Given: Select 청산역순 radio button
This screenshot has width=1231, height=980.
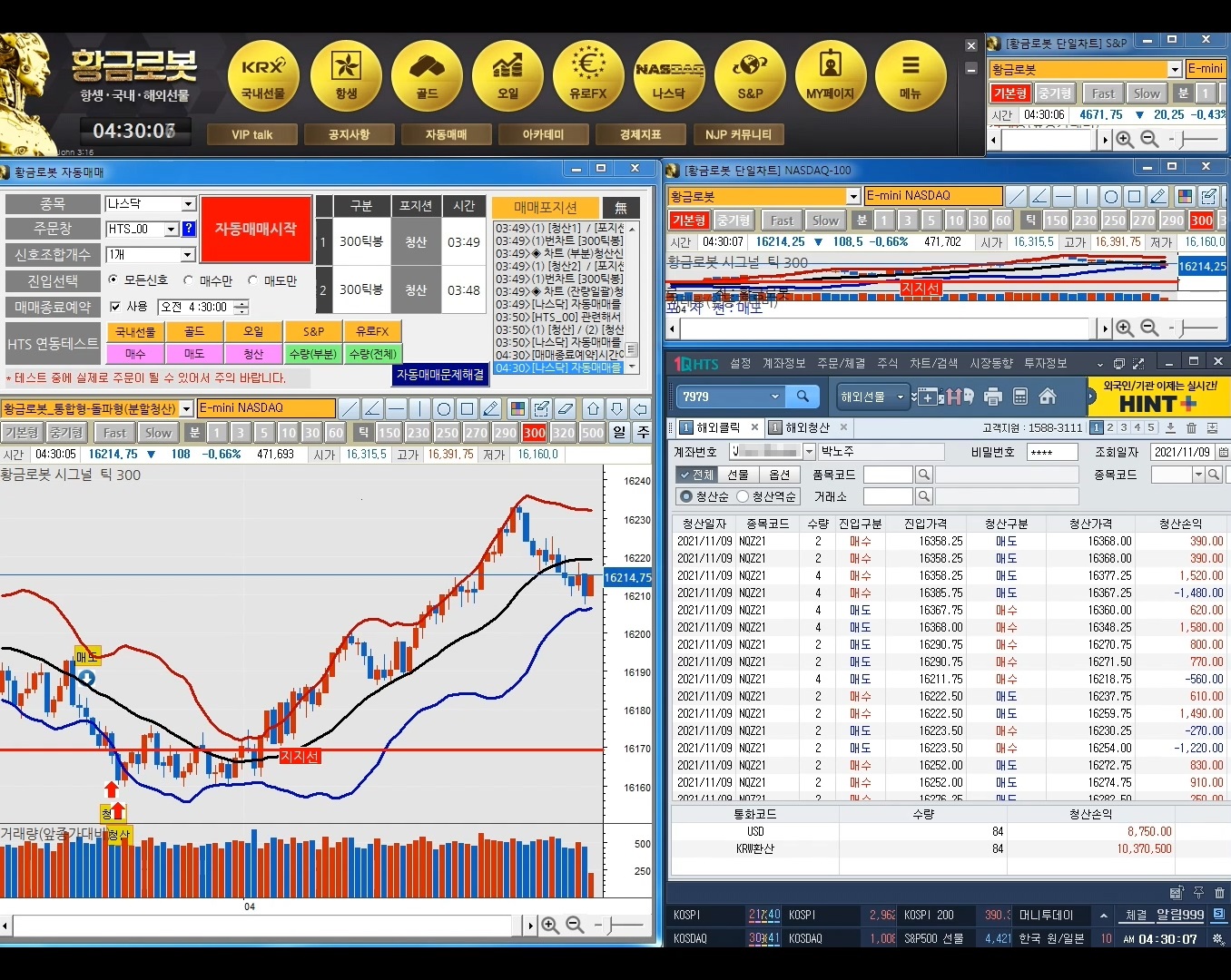Looking at the screenshot, I should click(743, 496).
